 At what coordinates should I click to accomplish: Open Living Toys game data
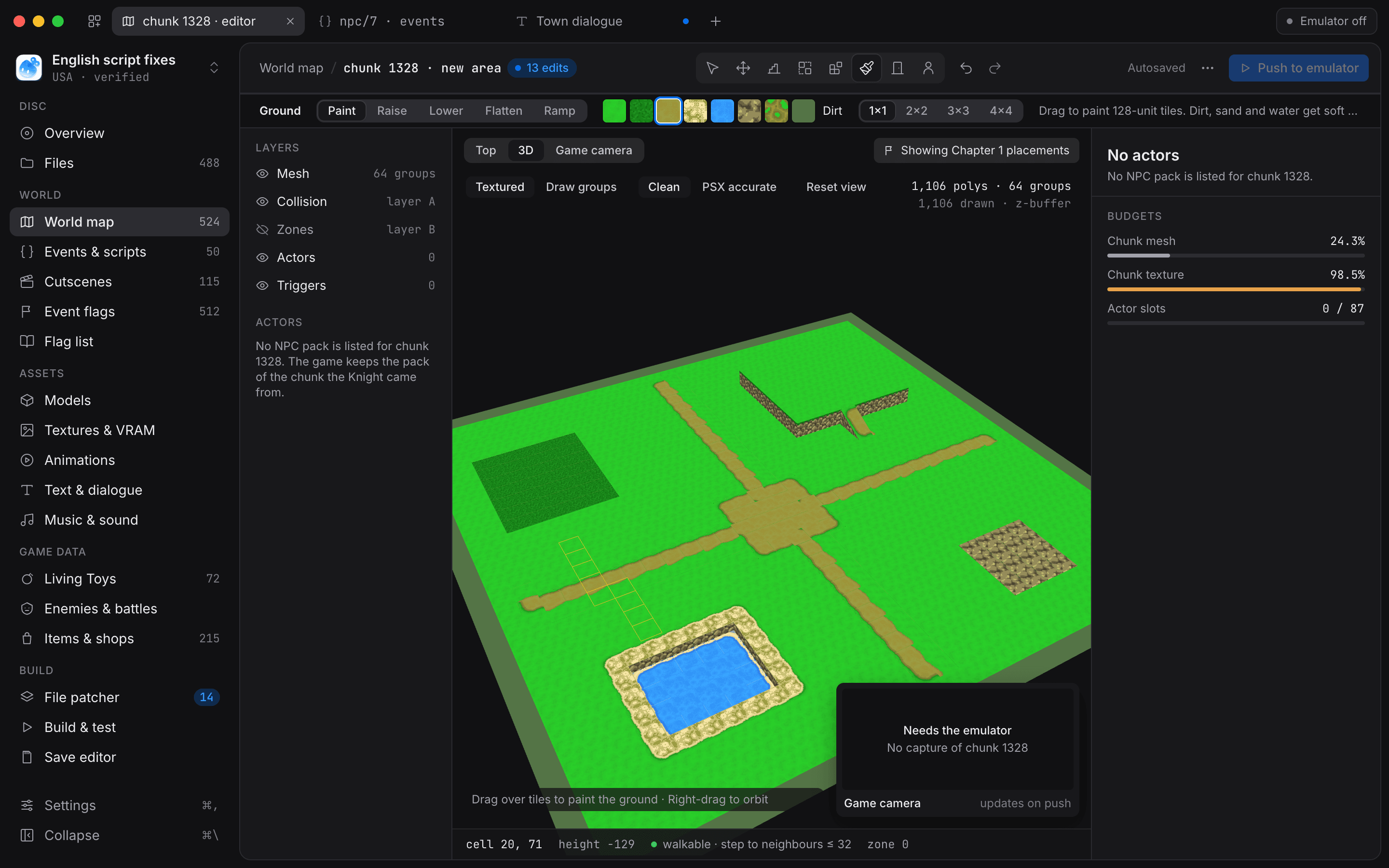(120, 579)
